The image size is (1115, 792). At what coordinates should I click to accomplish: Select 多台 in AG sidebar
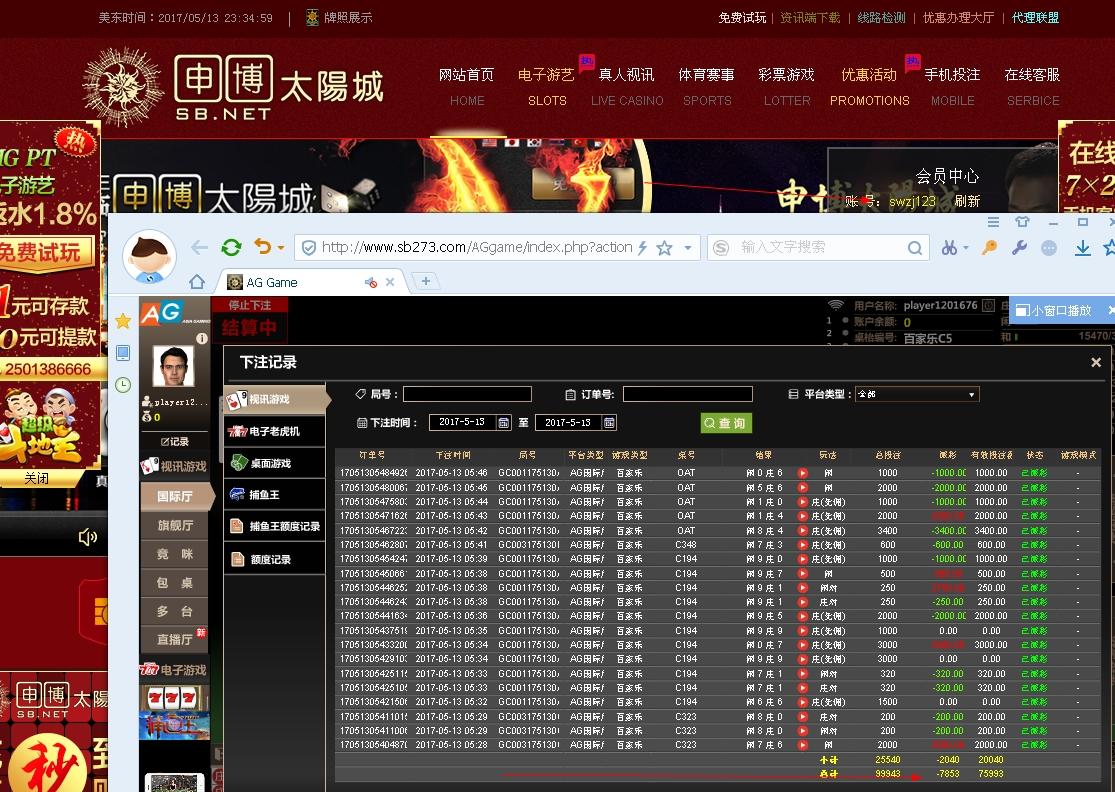click(175, 611)
